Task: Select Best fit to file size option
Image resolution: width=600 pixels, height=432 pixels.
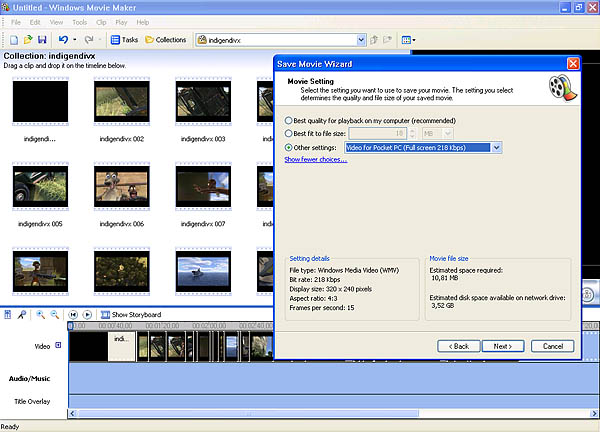Action: click(x=289, y=133)
